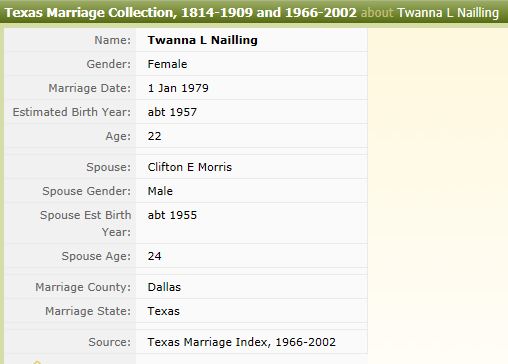
Task: Click the Texas Marriage Collection page title
Action: [180, 13]
